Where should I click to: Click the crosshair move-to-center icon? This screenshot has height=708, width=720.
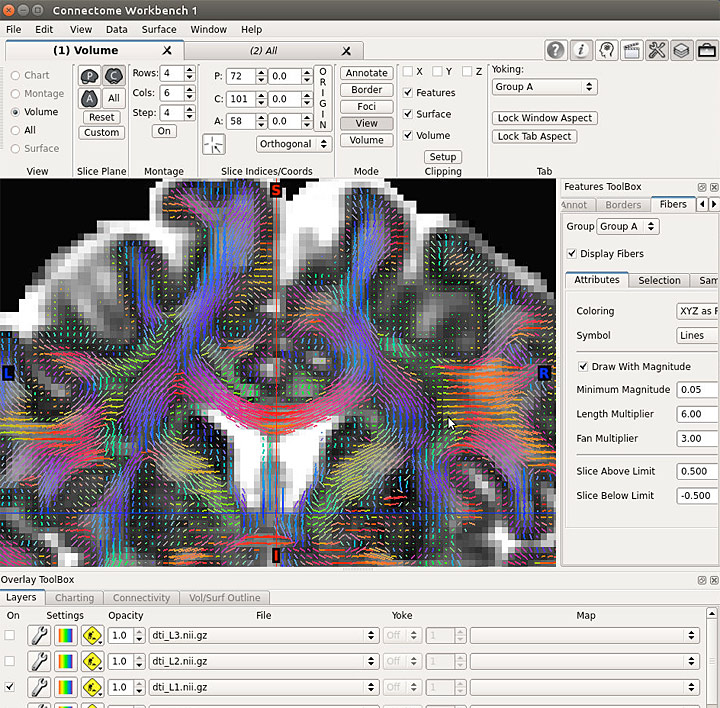[x=213, y=144]
